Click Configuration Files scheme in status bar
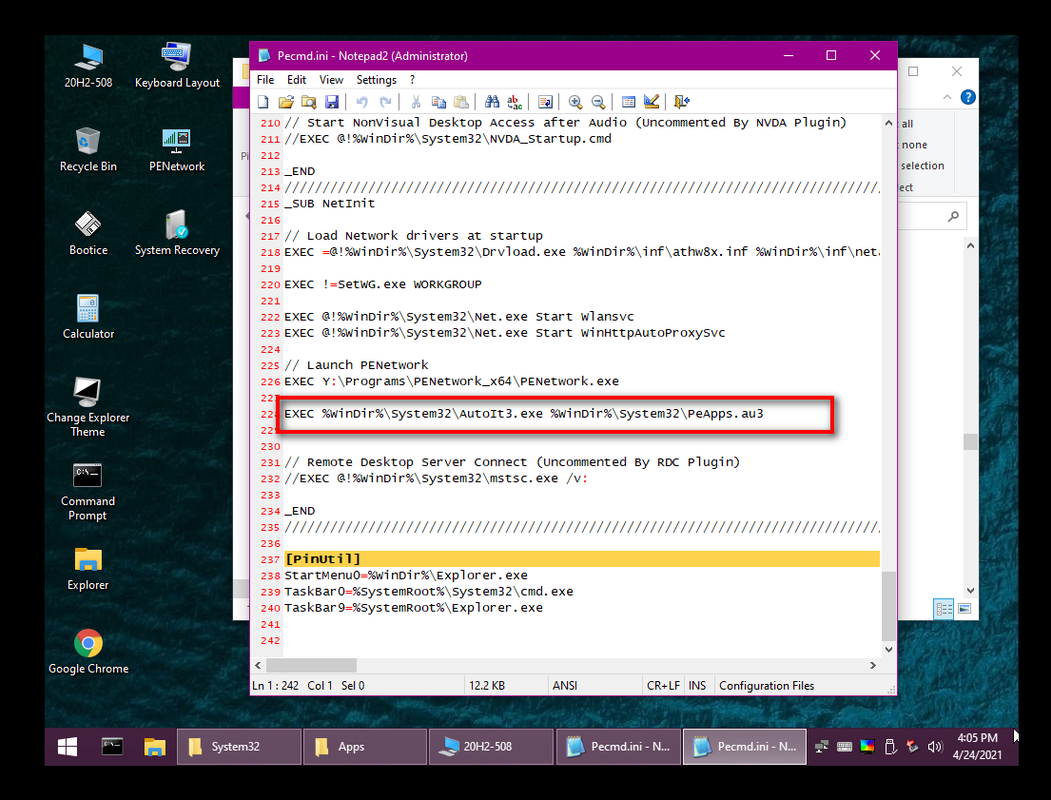The image size is (1051, 800). click(767, 685)
